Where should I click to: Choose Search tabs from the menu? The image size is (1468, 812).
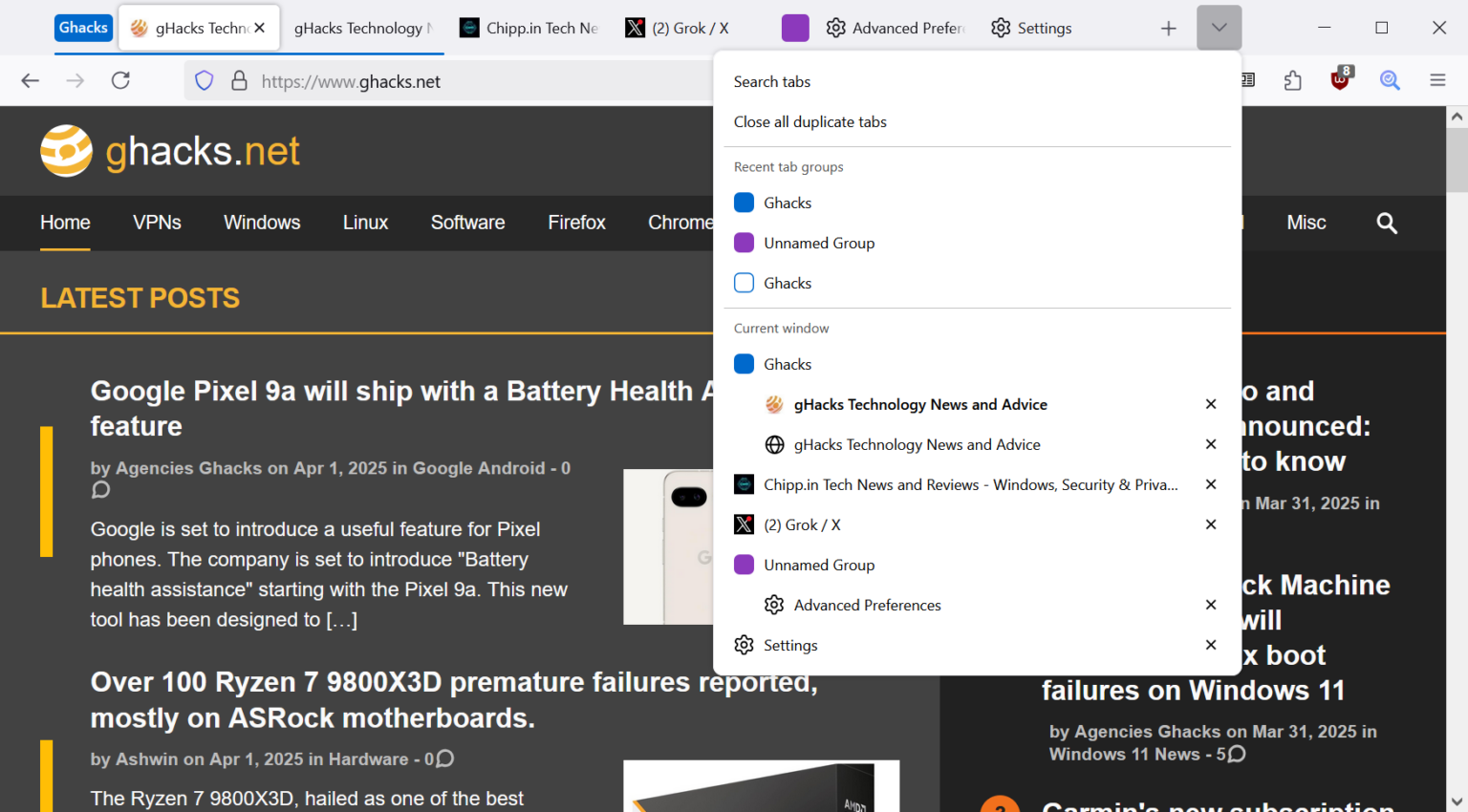772,81
